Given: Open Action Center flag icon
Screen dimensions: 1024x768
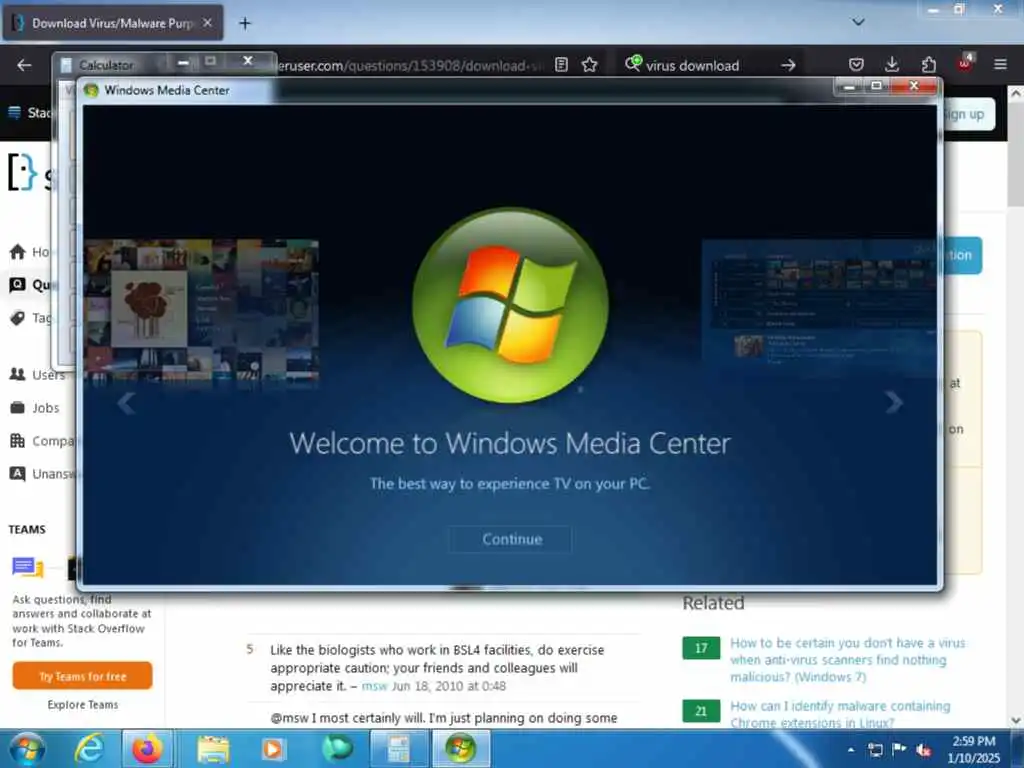Looking at the screenshot, I should pos(899,749).
